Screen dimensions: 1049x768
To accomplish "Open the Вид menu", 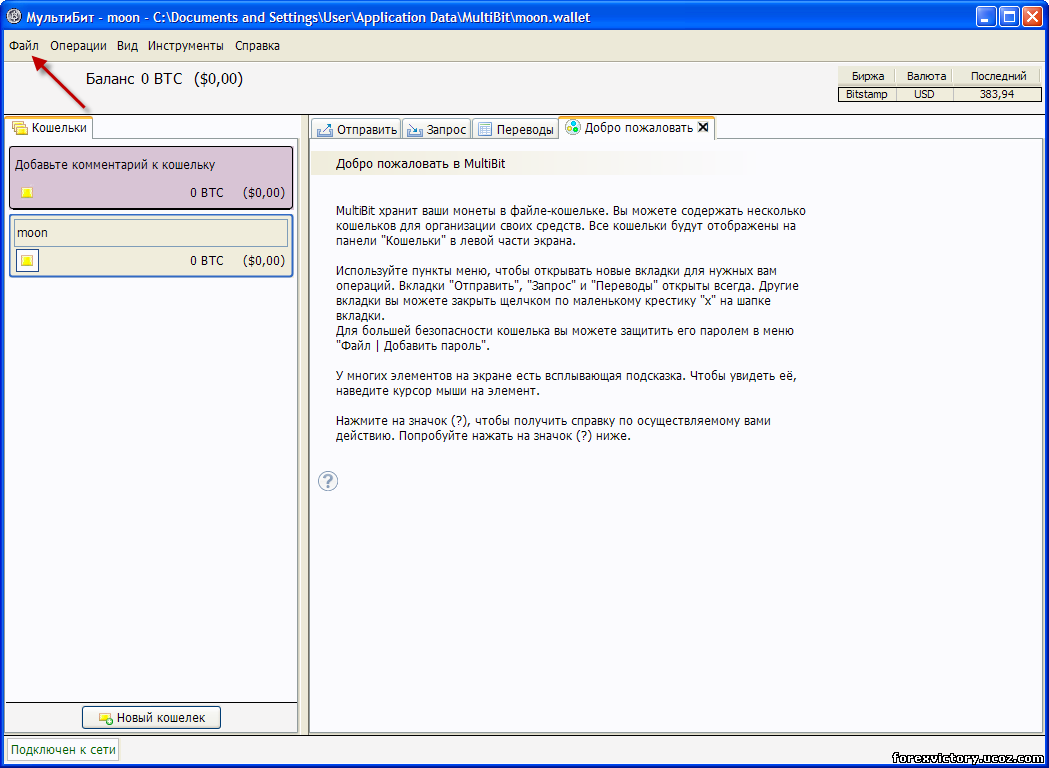I will click(x=127, y=46).
